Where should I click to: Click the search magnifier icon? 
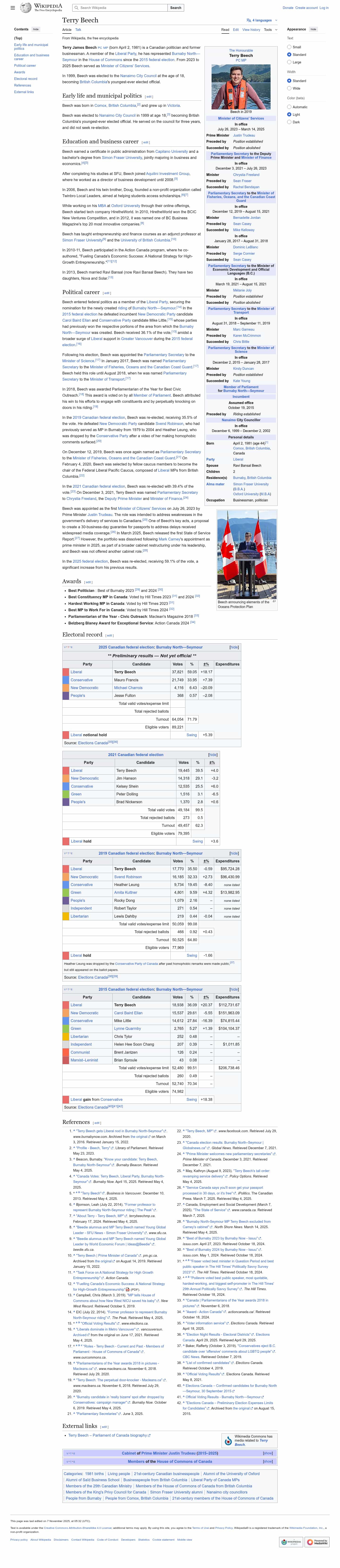pyautogui.click(x=76, y=8)
